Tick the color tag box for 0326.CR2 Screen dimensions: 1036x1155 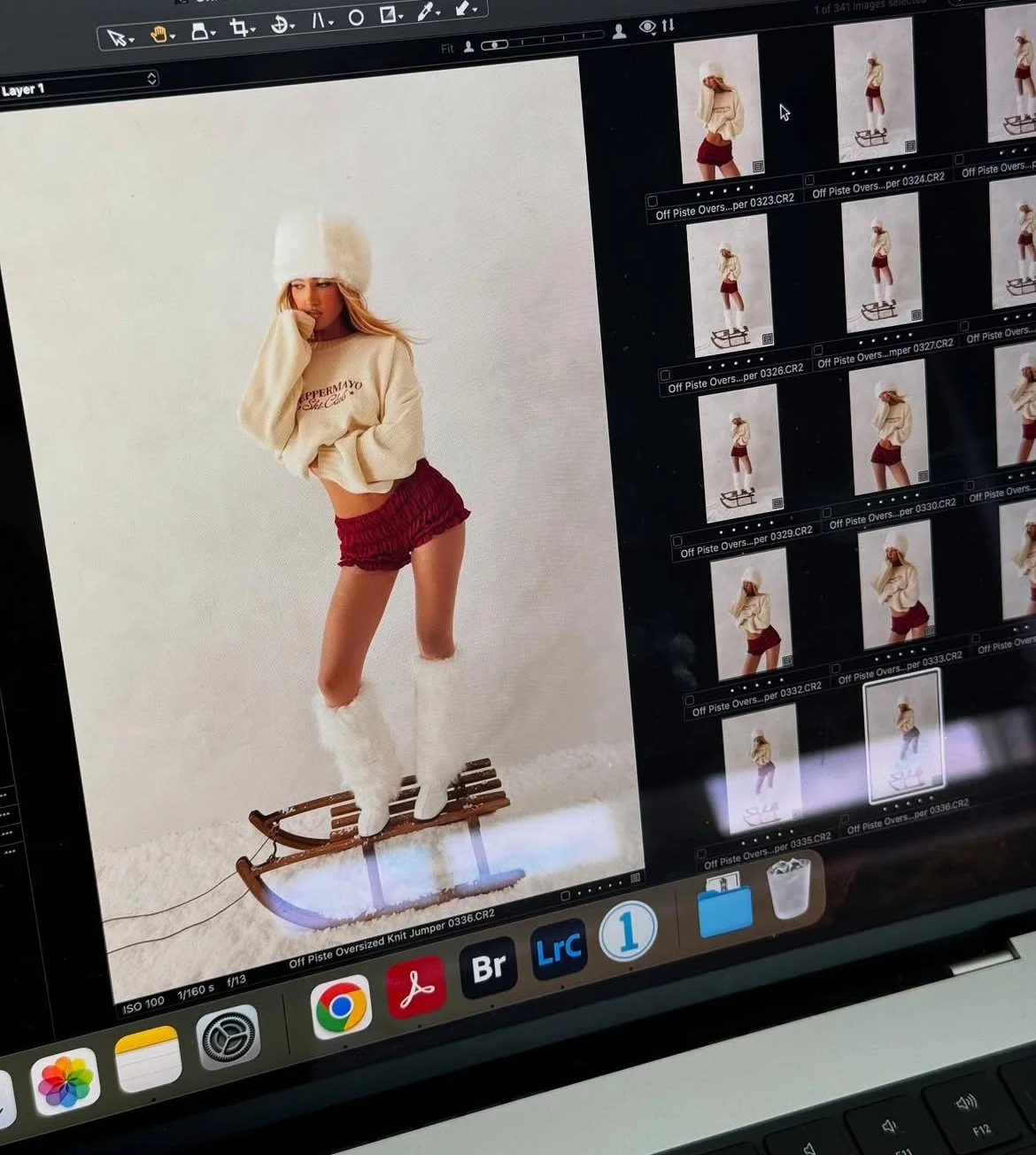pyautogui.click(x=665, y=375)
